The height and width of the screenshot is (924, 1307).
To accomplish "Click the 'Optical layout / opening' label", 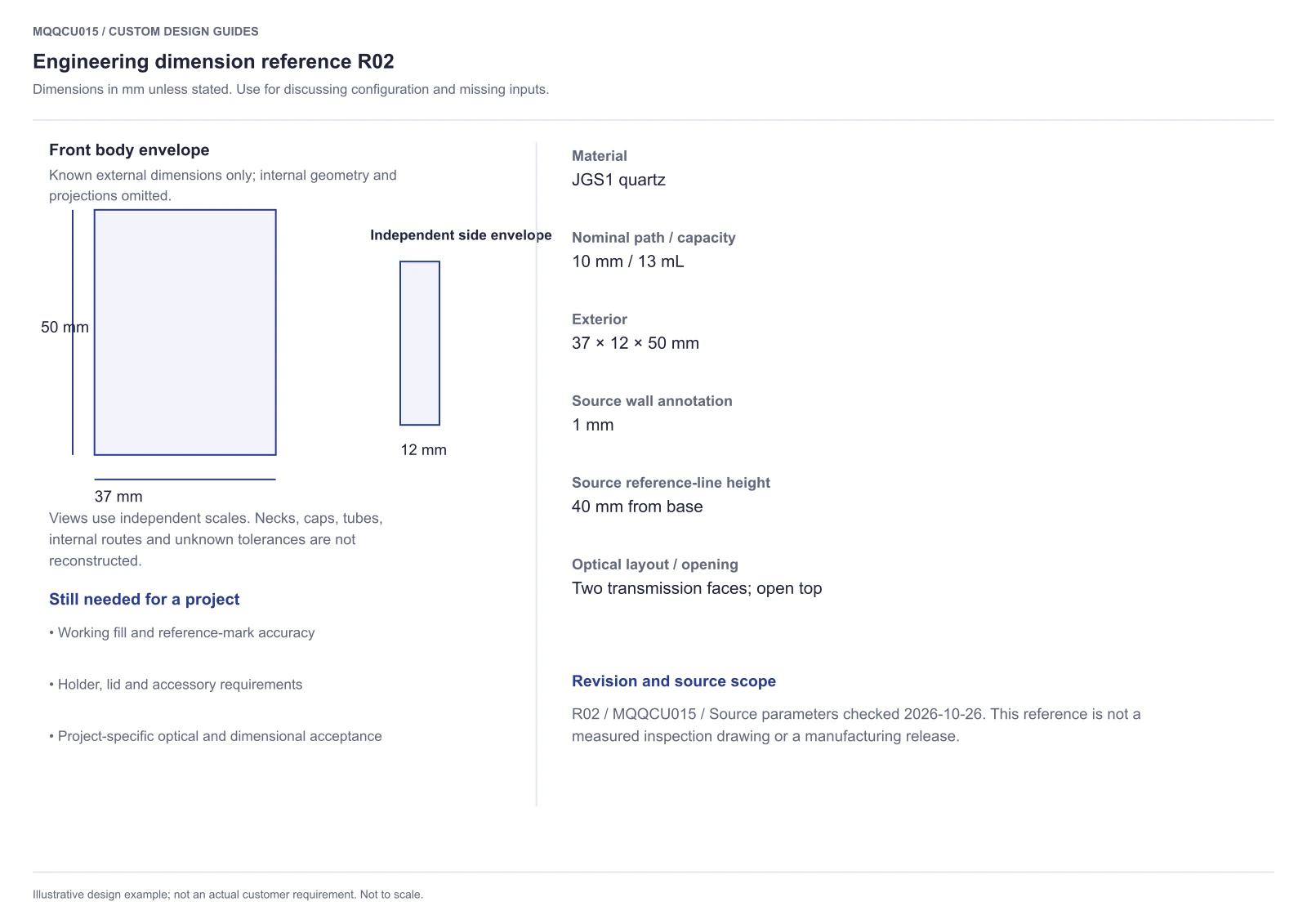I will coord(655,565).
